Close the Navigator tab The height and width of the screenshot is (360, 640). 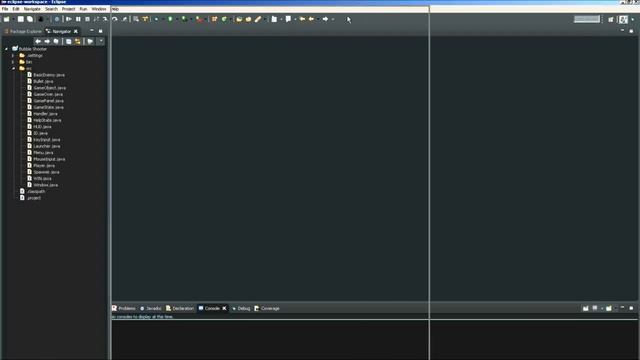click(76, 31)
